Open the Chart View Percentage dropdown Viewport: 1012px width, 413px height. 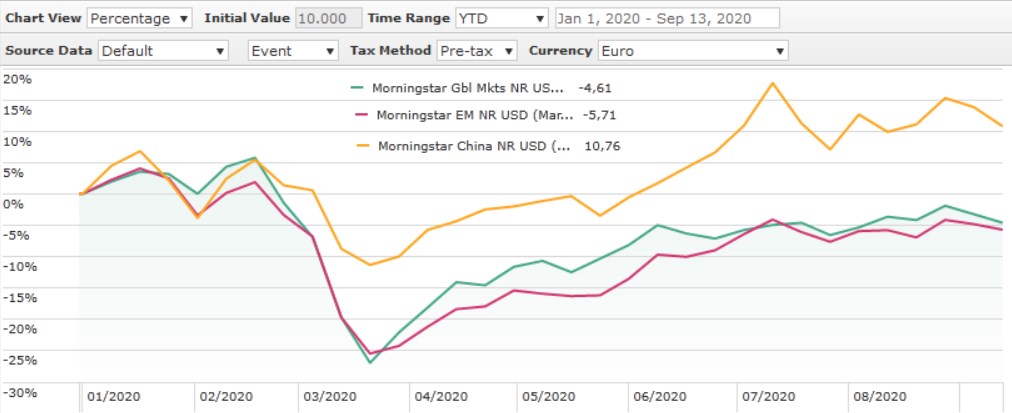pyautogui.click(x=139, y=19)
